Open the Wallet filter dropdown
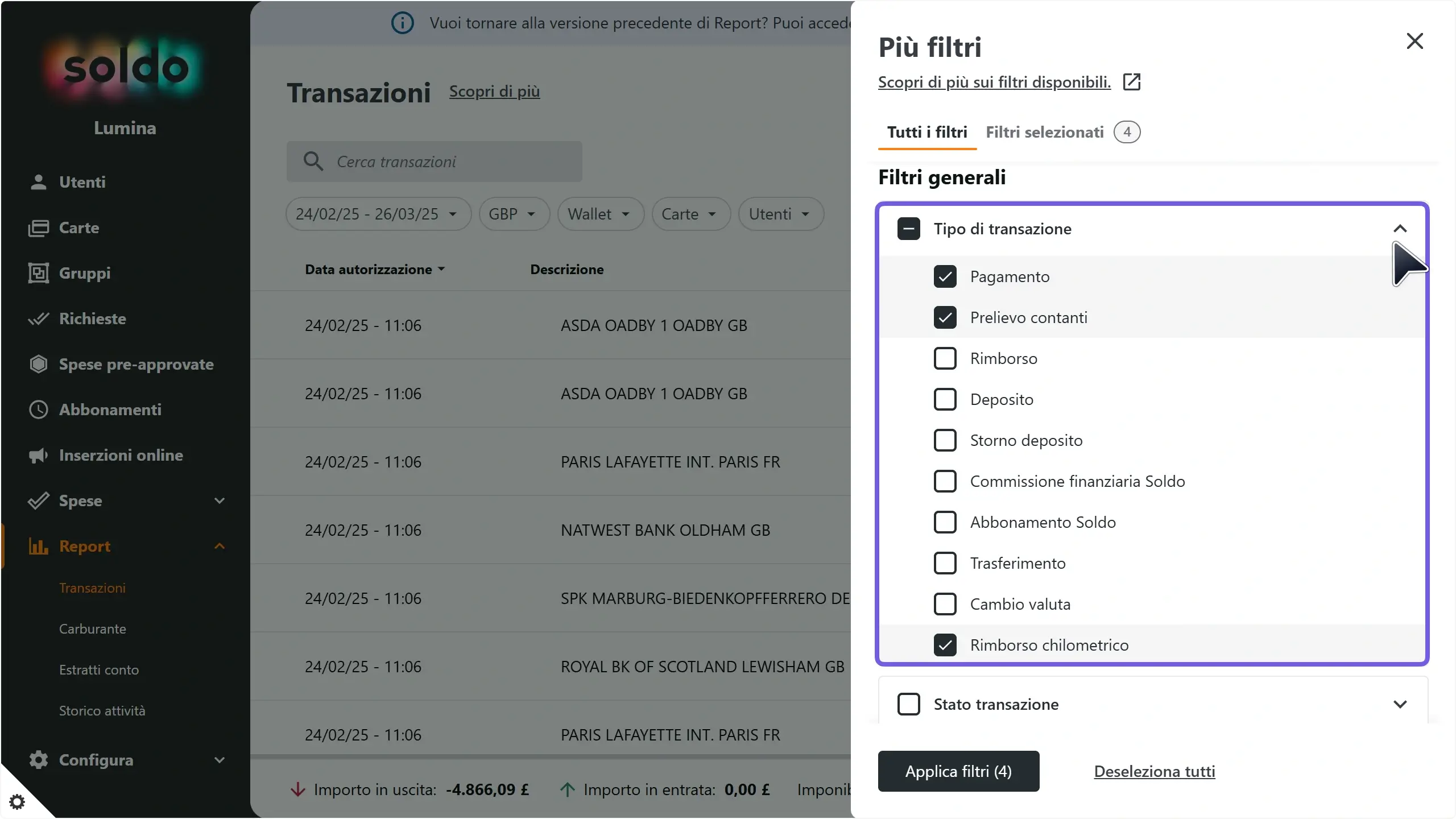Viewport: 1456px width, 819px height. (x=601, y=214)
